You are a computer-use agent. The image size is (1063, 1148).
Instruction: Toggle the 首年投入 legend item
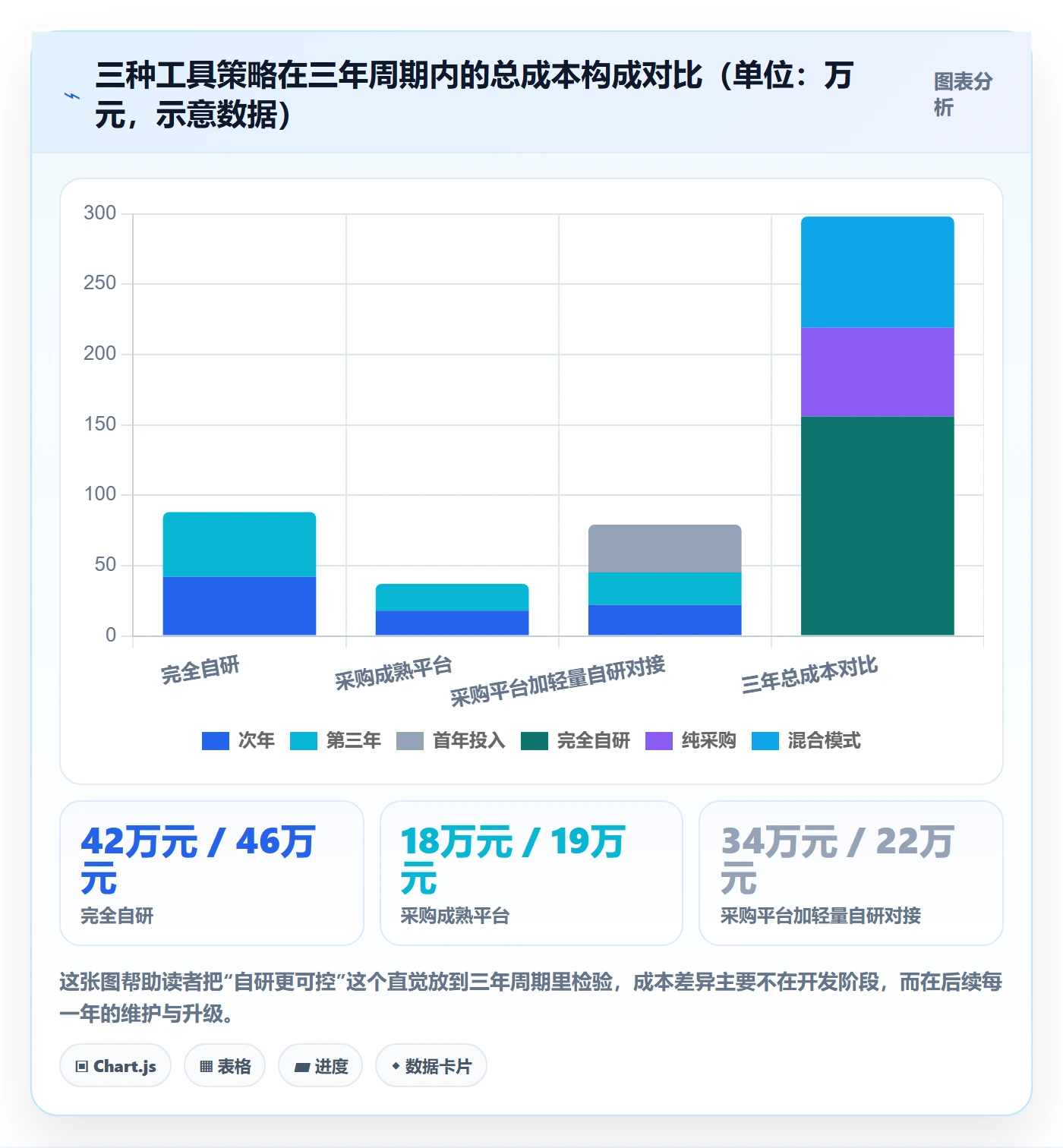pos(451,740)
